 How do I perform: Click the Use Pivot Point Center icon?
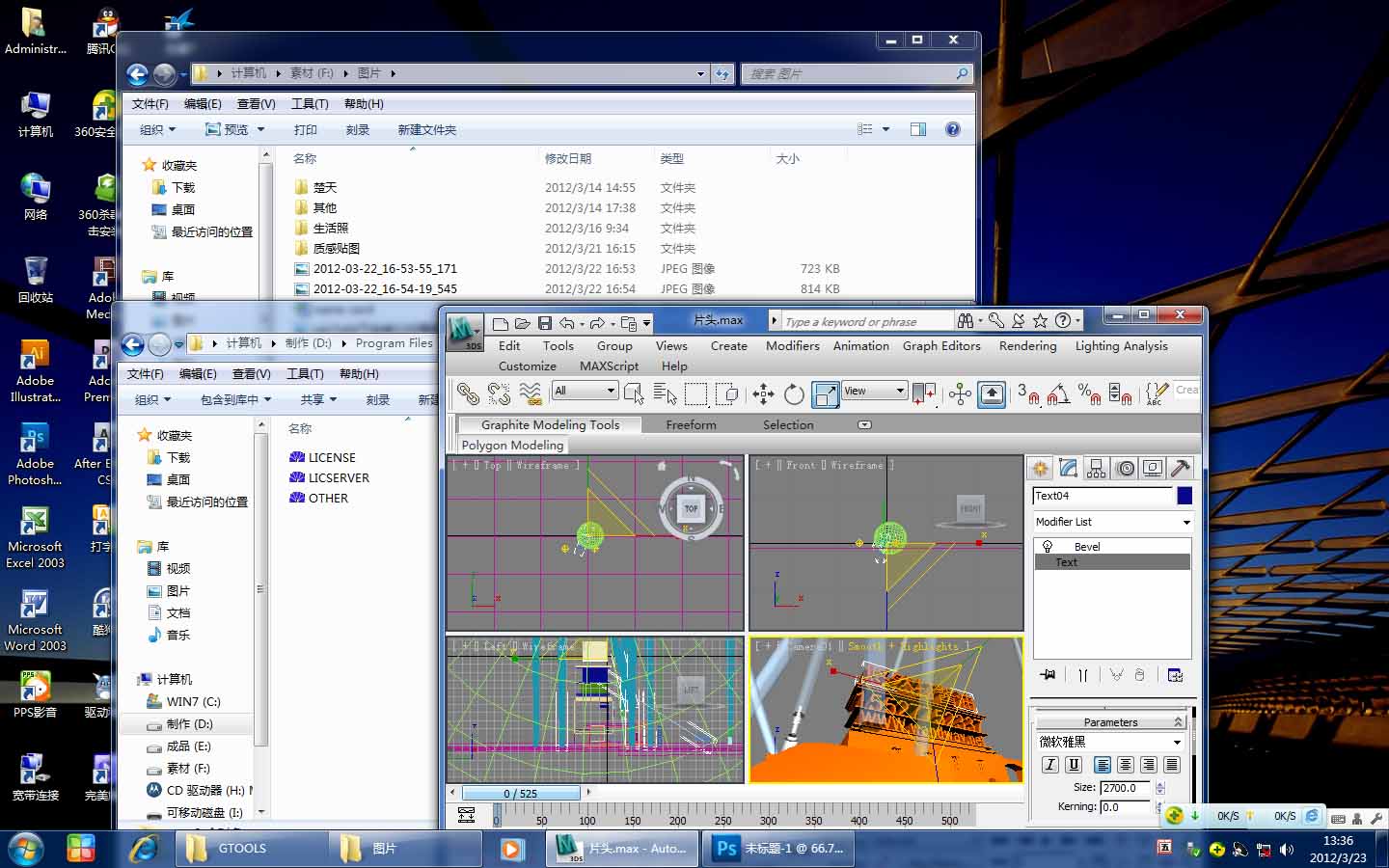[924, 393]
